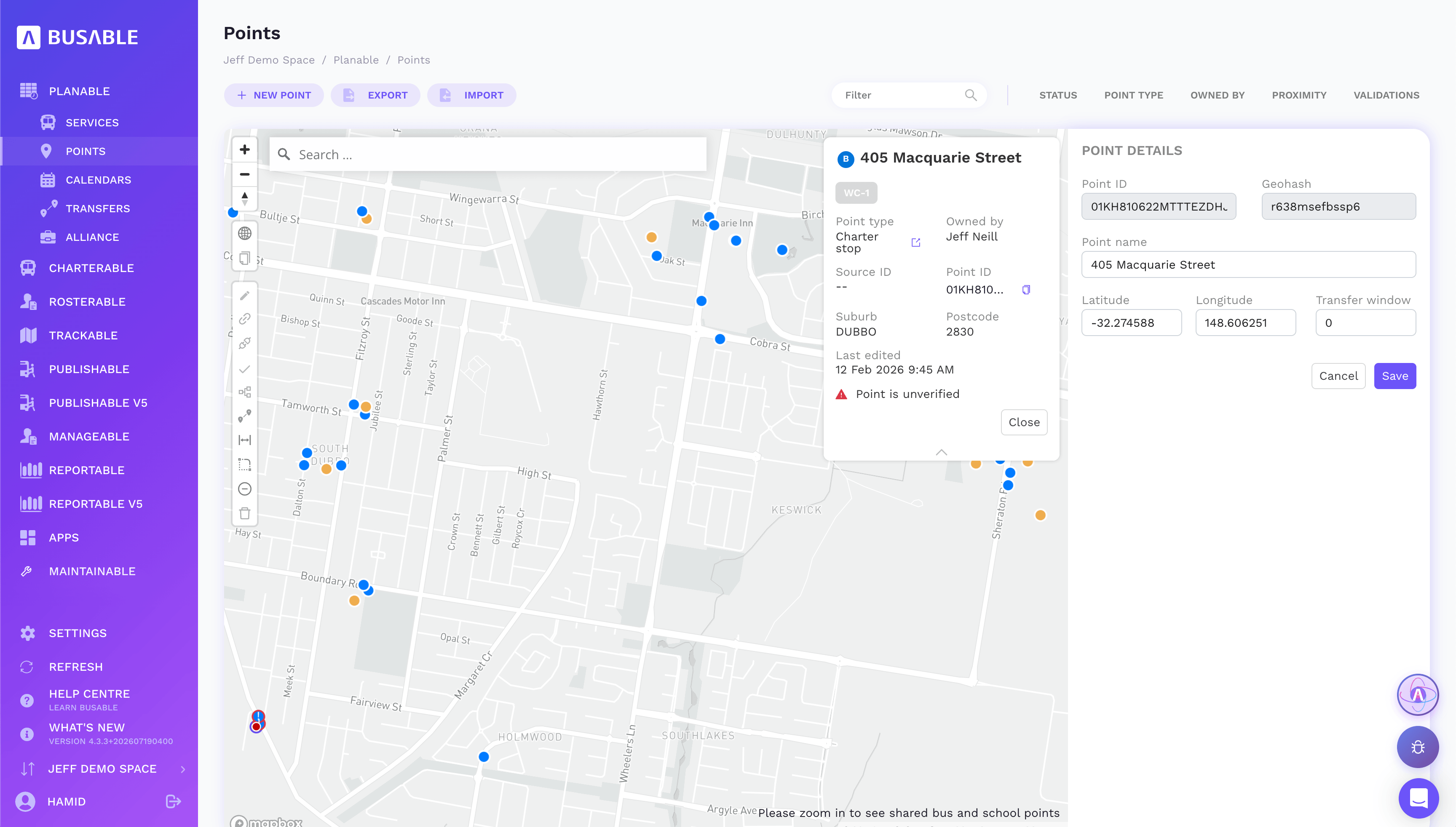
Task: Switch map style with the globe icon
Action: click(x=244, y=233)
